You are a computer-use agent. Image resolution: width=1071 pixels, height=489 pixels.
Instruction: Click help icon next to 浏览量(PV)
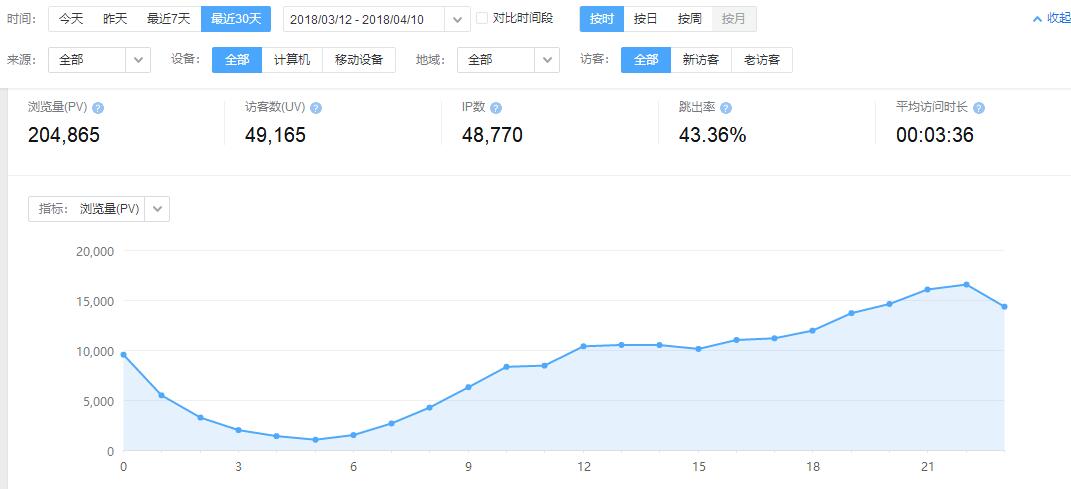coord(98,108)
